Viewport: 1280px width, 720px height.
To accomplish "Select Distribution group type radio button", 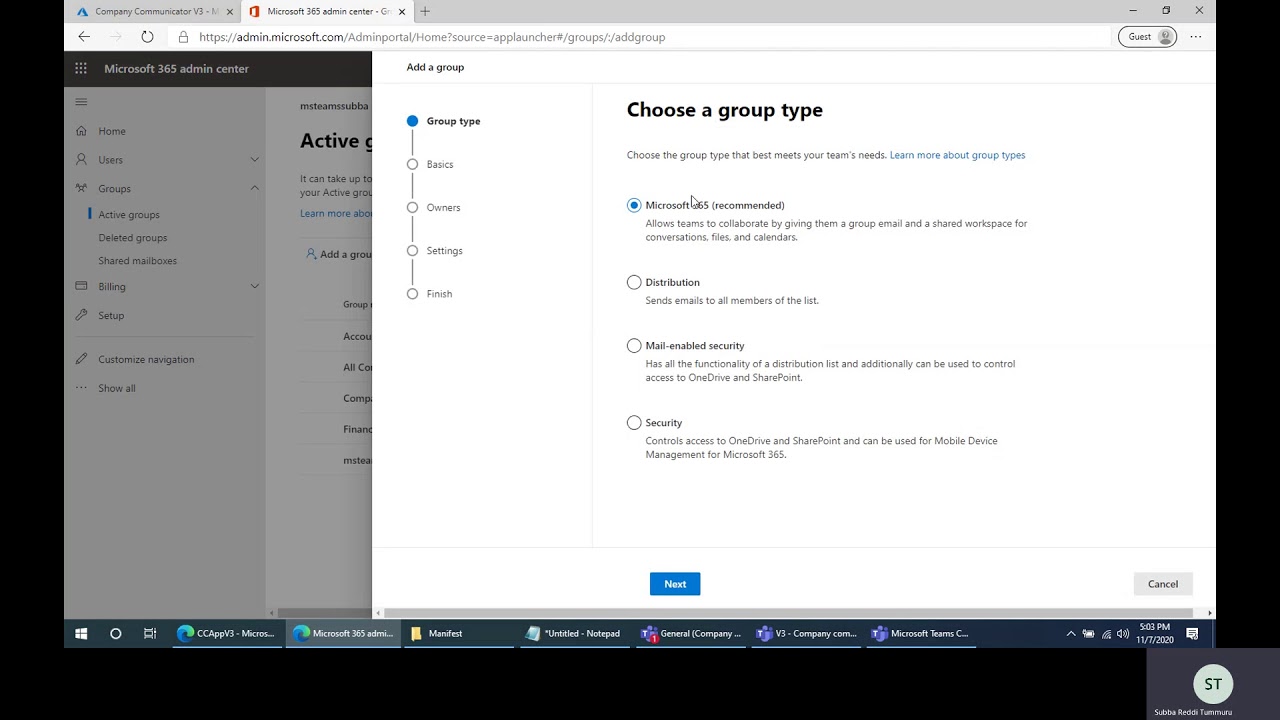I will [634, 282].
